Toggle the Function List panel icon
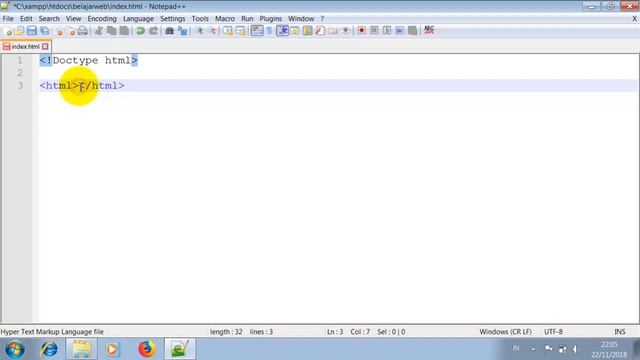640x360 pixels. tap(320, 31)
